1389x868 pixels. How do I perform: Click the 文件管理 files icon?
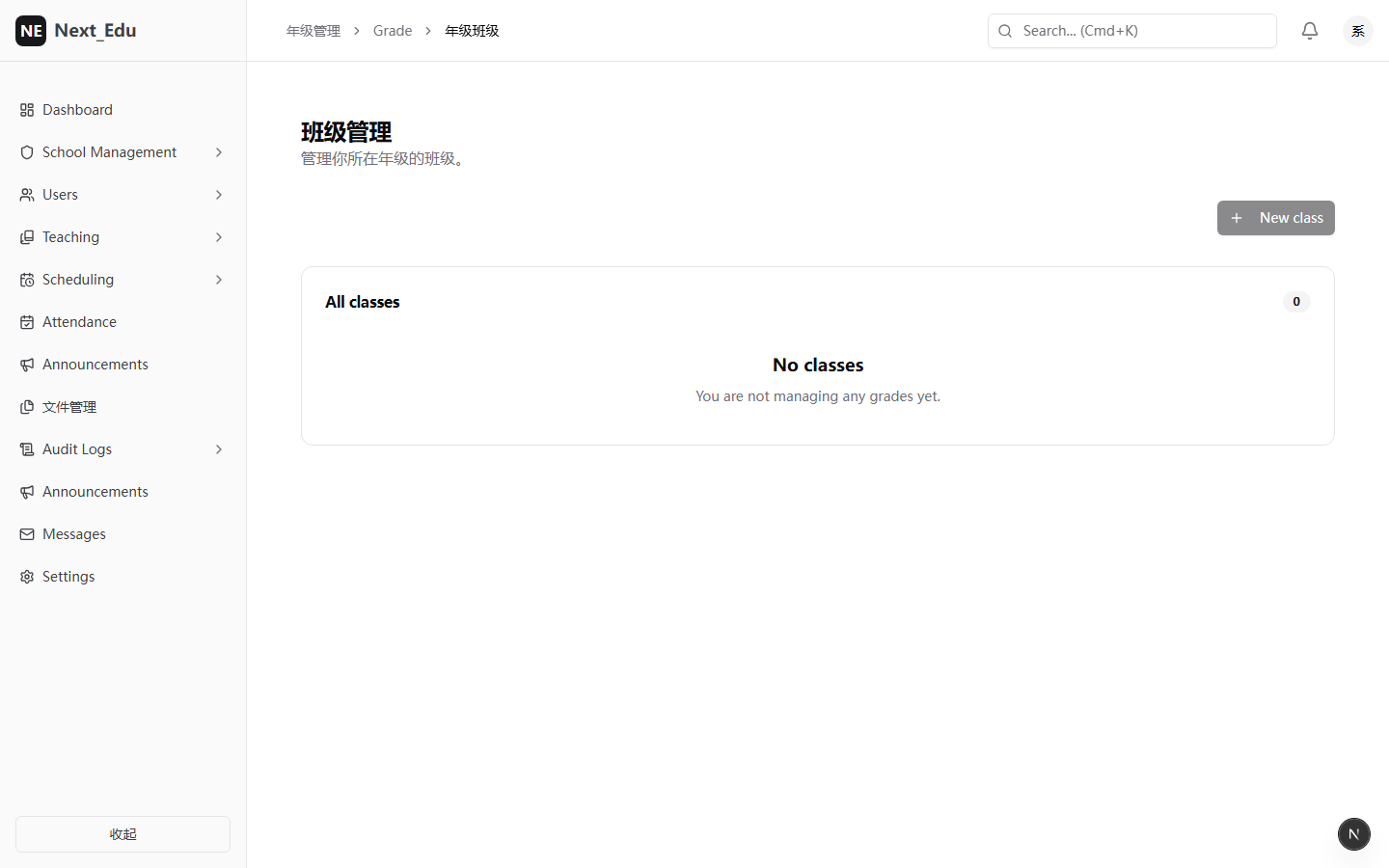pyautogui.click(x=27, y=407)
